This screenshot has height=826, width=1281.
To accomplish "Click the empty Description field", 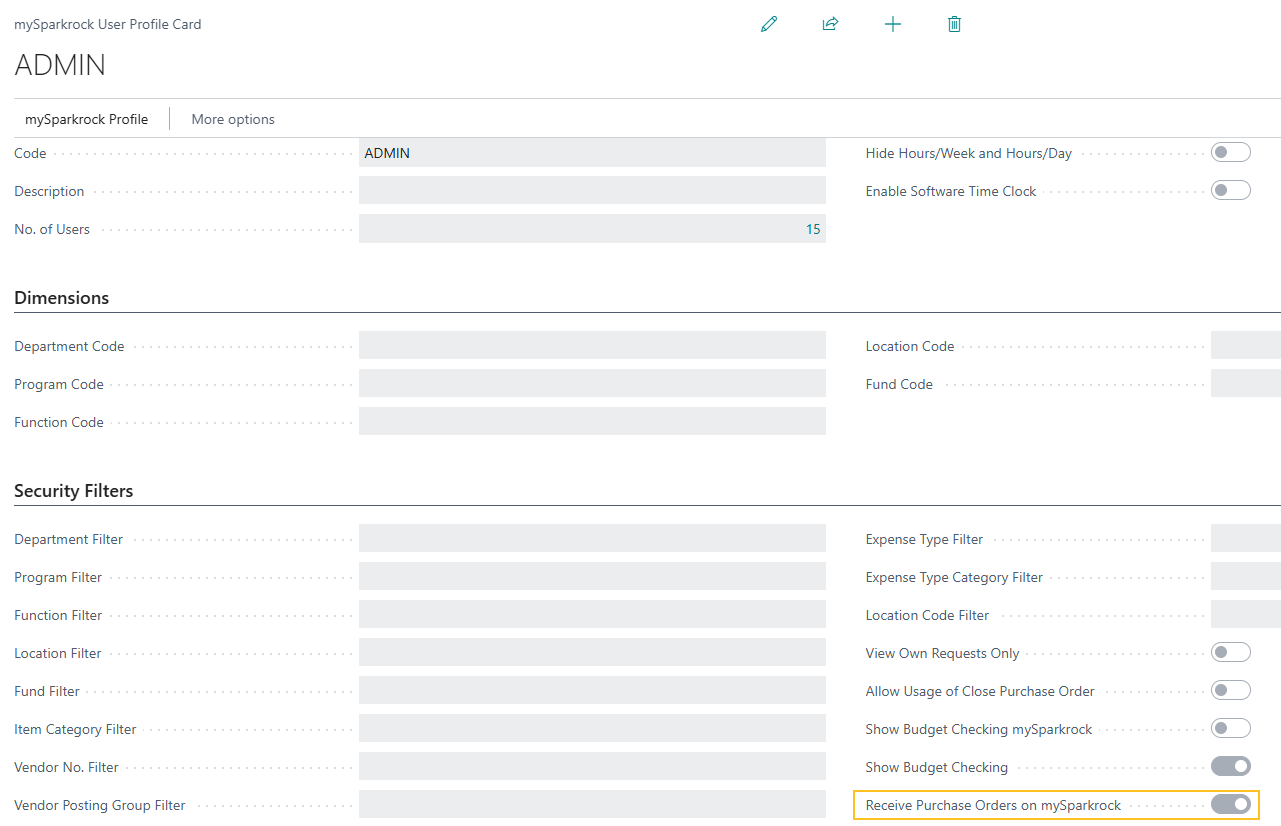I will click(x=590, y=190).
